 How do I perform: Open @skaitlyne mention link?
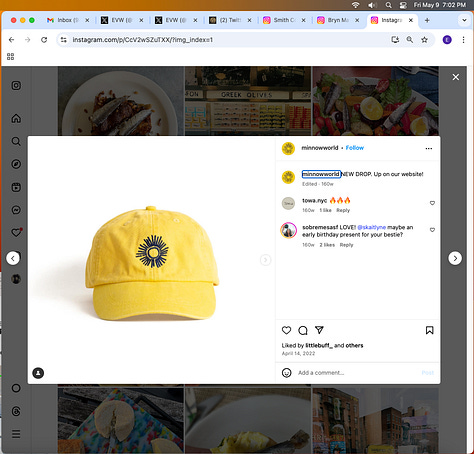371,227
